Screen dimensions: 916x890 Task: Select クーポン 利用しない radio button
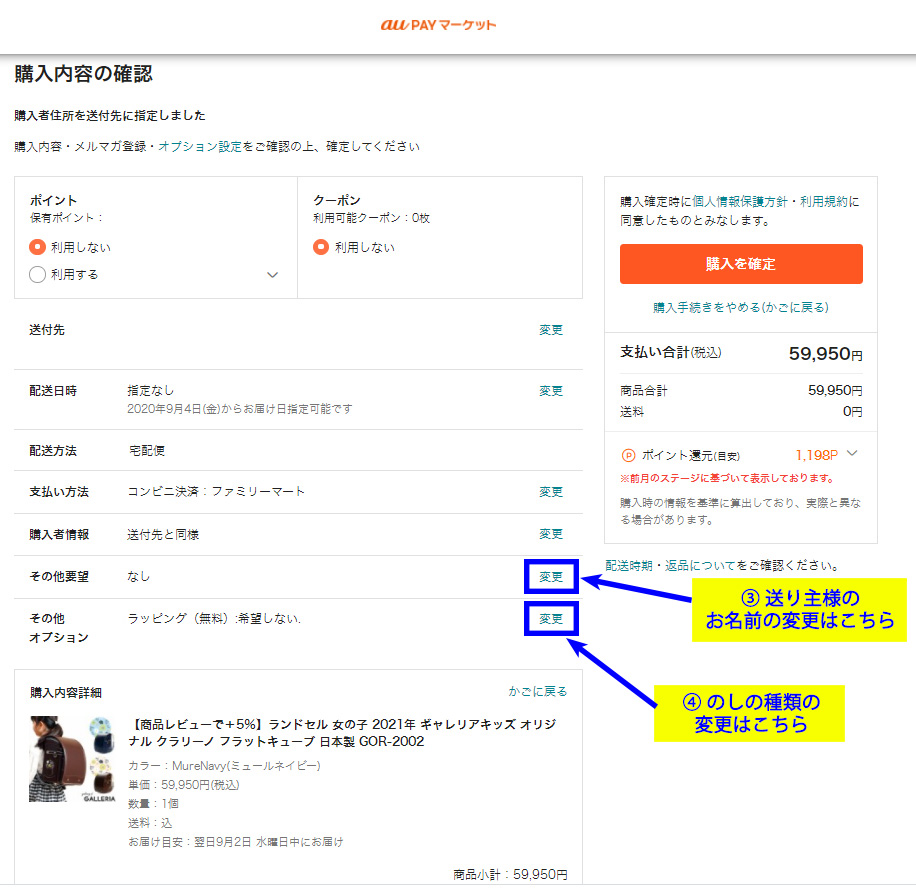click(321, 247)
